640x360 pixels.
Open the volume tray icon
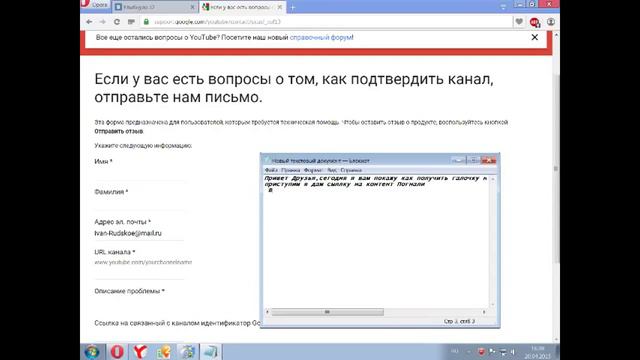pyautogui.click(x=513, y=352)
